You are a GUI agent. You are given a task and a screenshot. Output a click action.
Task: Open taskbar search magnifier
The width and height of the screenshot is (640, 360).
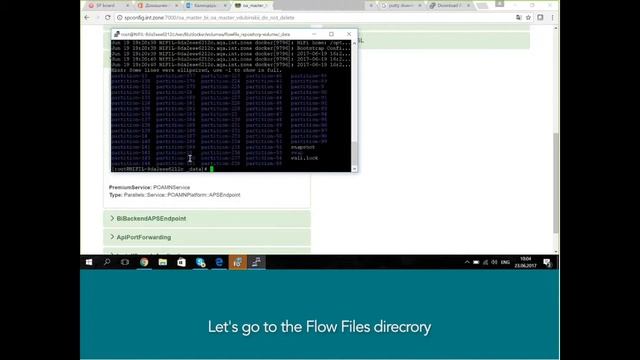107,262
